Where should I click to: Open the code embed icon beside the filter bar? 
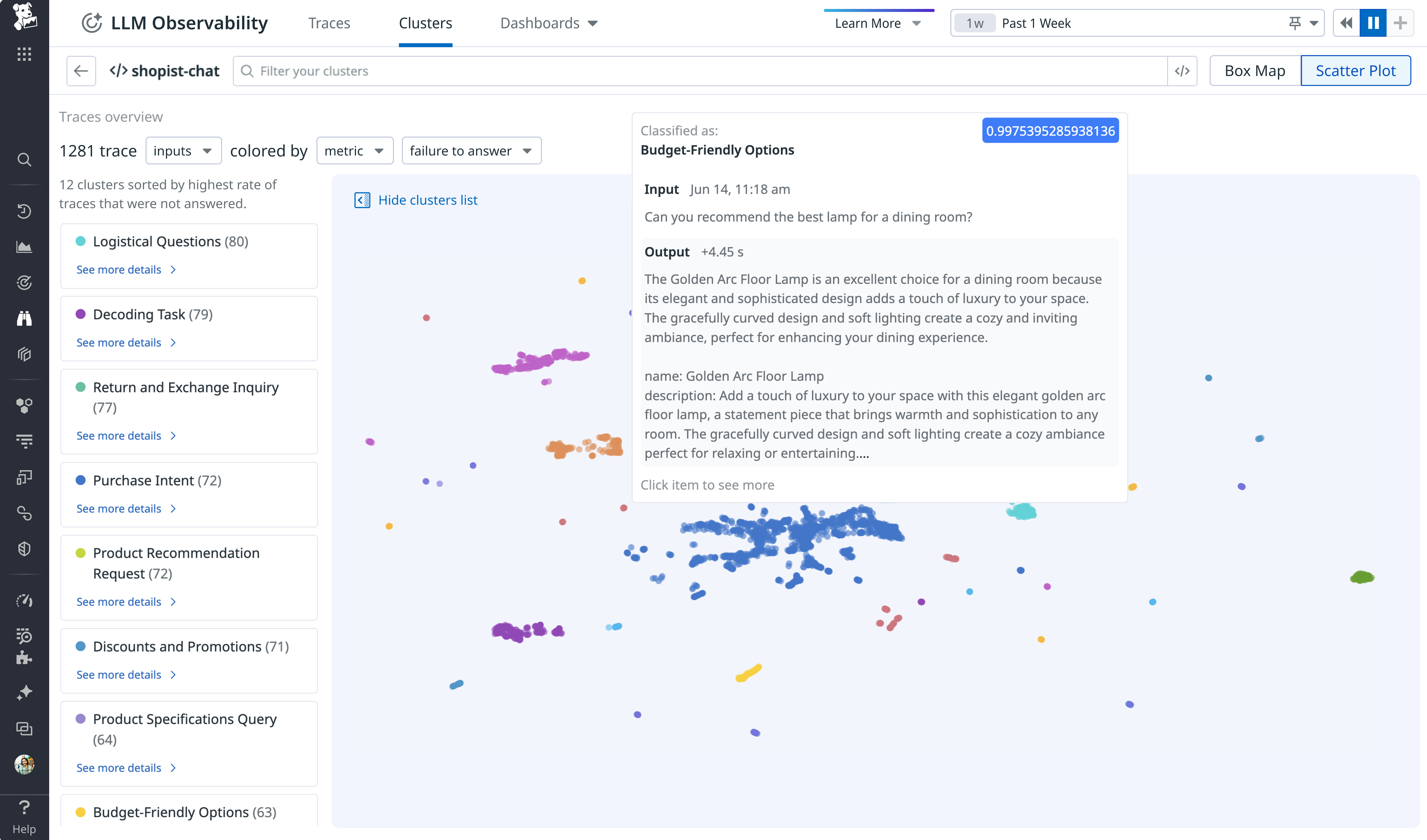tap(1182, 71)
